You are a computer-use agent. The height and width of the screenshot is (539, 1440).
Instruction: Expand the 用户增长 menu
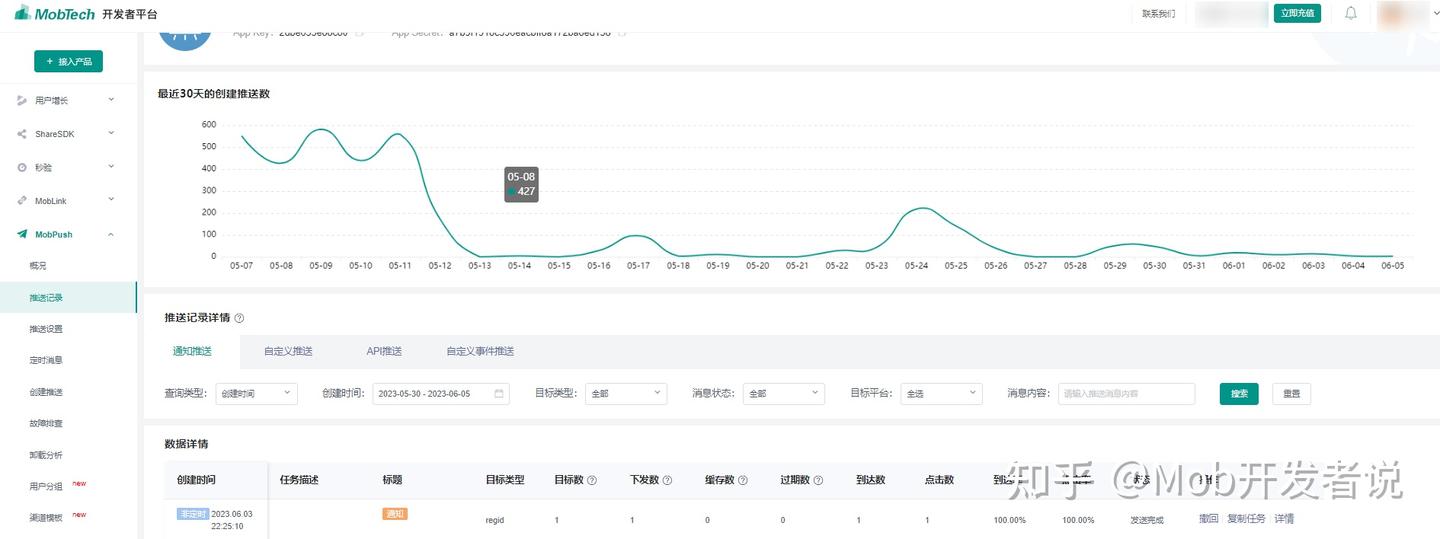111,100
